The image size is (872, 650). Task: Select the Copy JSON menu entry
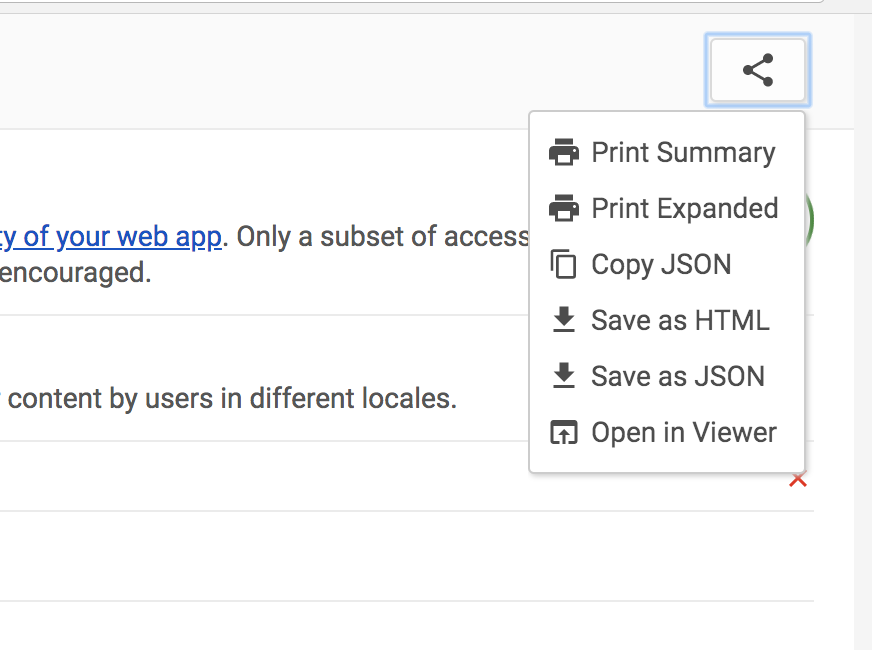(x=661, y=265)
